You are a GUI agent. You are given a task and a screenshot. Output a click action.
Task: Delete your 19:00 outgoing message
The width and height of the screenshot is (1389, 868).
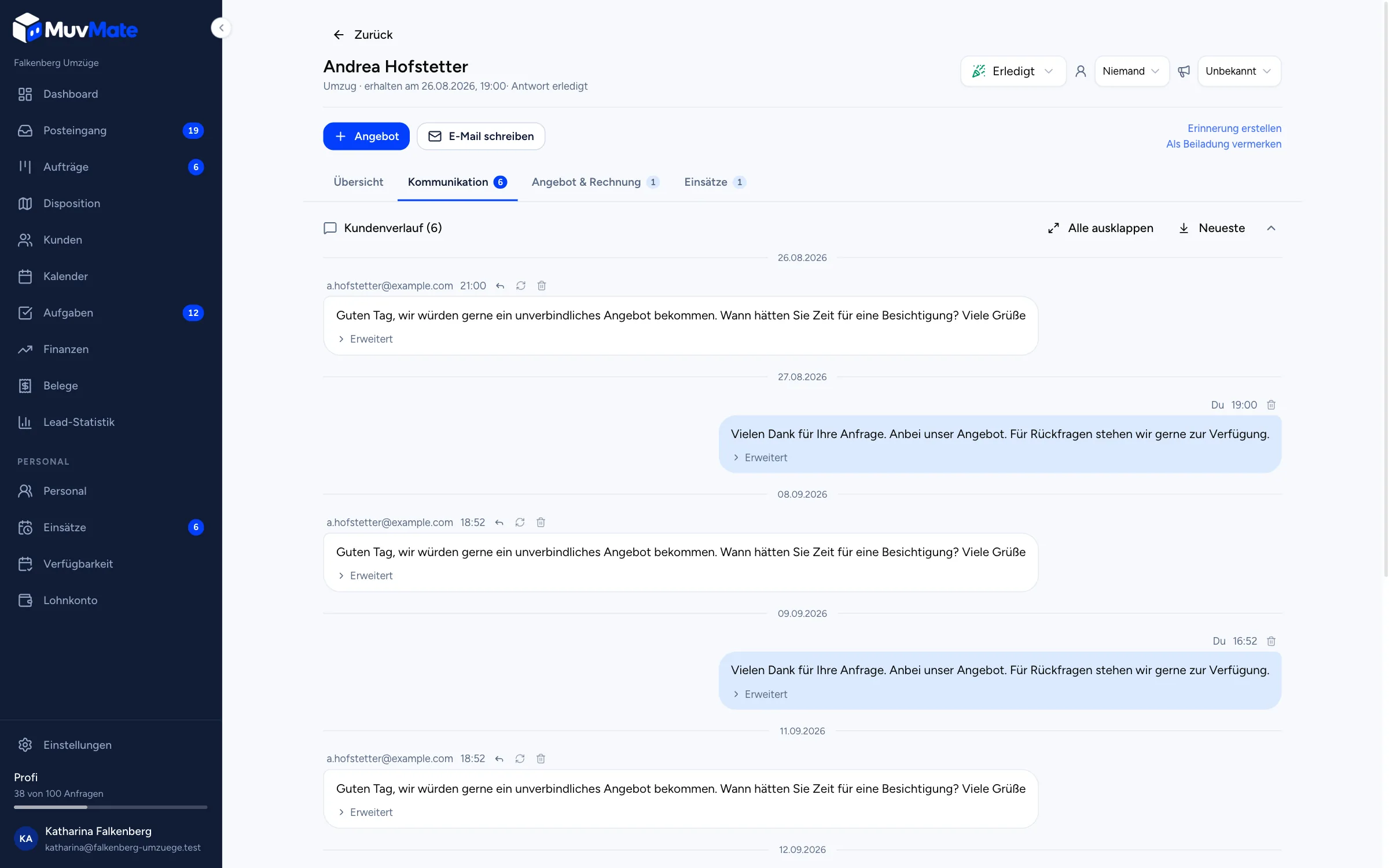point(1271,405)
